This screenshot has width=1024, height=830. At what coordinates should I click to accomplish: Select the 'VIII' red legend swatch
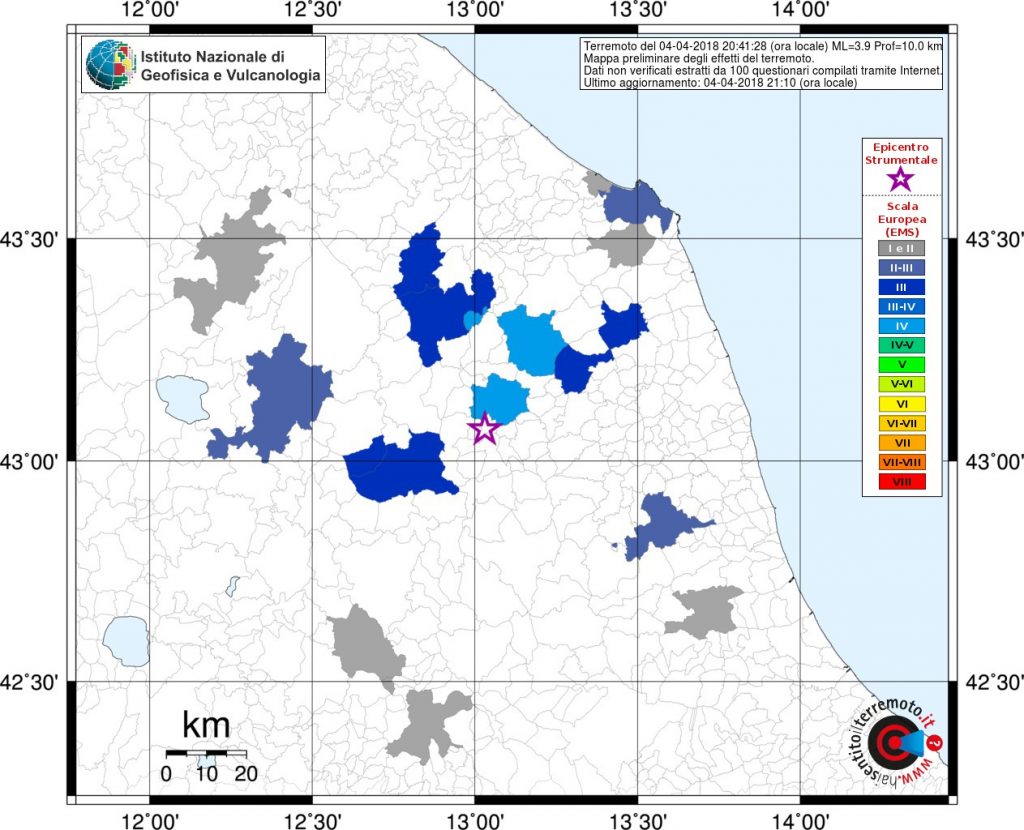pyautogui.click(x=902, y=483)
